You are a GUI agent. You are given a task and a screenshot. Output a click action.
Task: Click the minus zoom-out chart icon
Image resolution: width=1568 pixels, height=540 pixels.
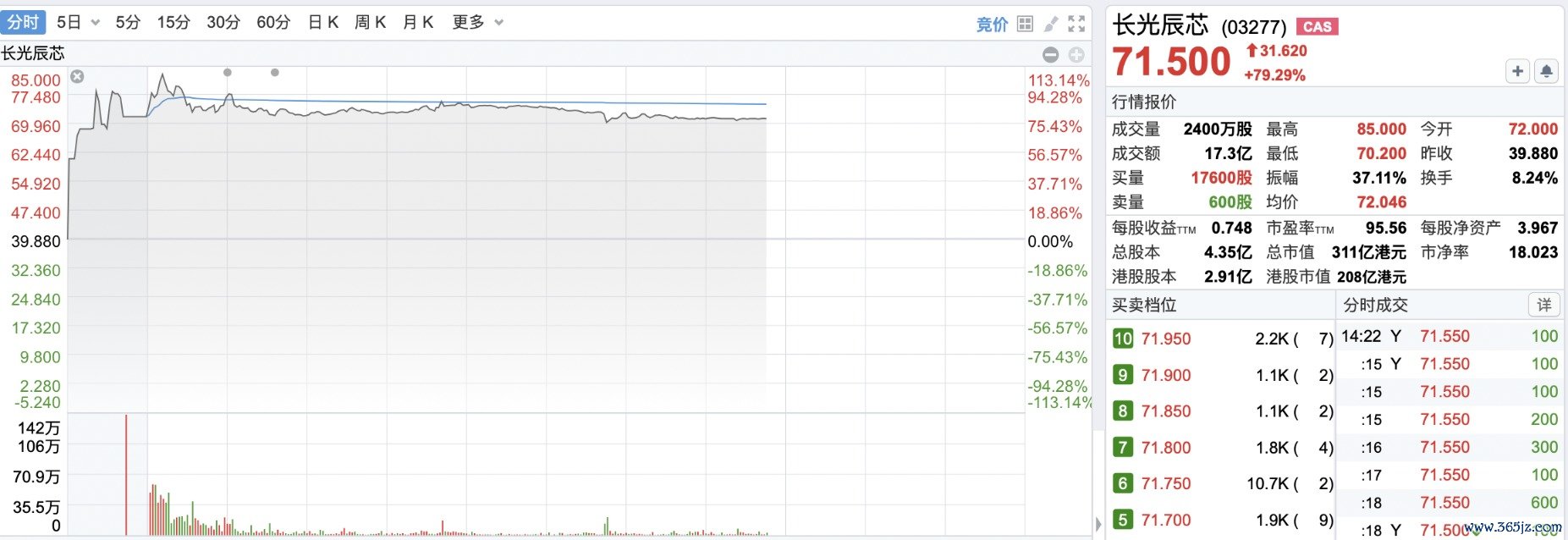click(x=1051, y=55)
